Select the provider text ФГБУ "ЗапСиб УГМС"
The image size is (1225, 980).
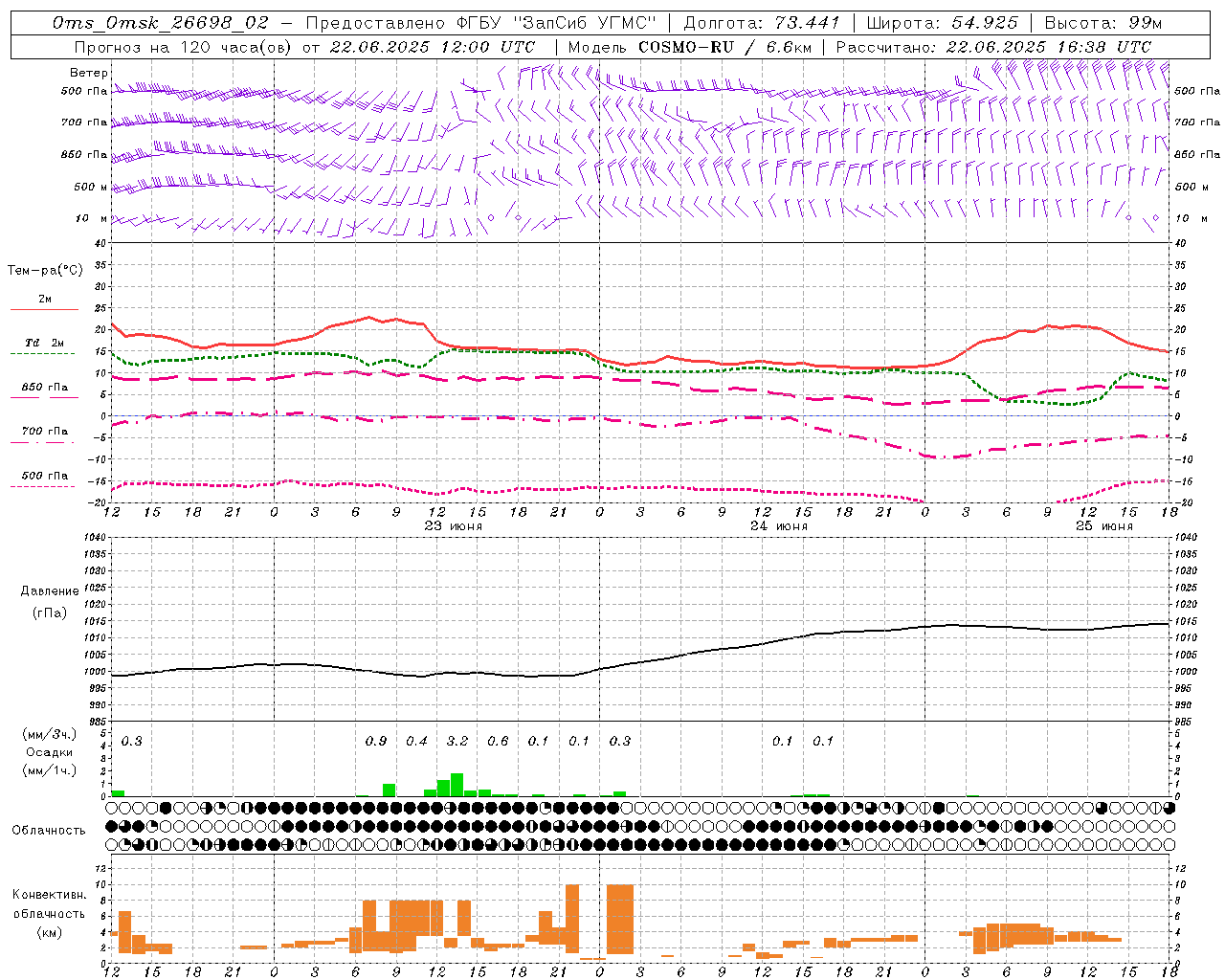coord(555,22)
